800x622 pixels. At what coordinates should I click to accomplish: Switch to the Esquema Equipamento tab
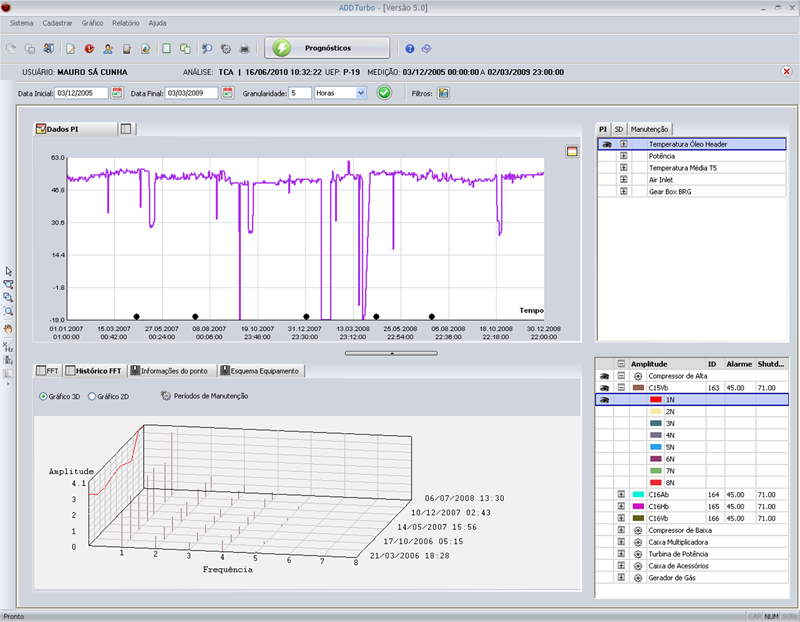coord(260,371)
